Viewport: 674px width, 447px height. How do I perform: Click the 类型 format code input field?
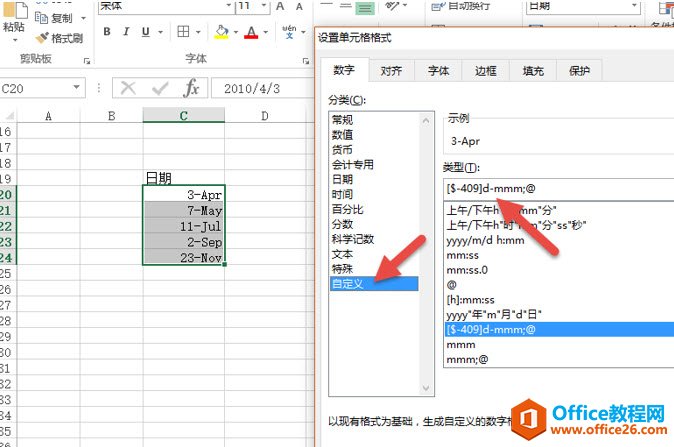558,187
